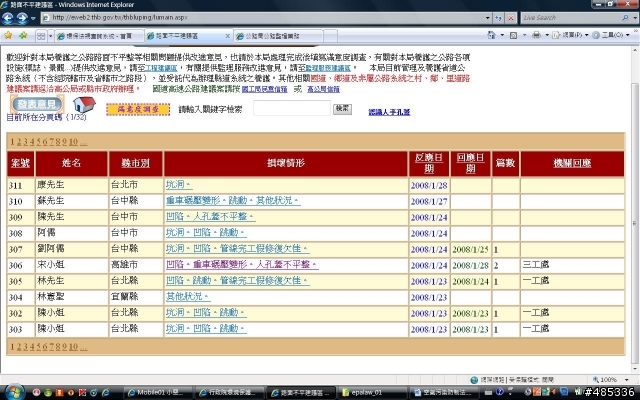Go to page 2 in top pagination
Image resolution: width=640 pixels, height=400 pixels.
pos(18,142)
